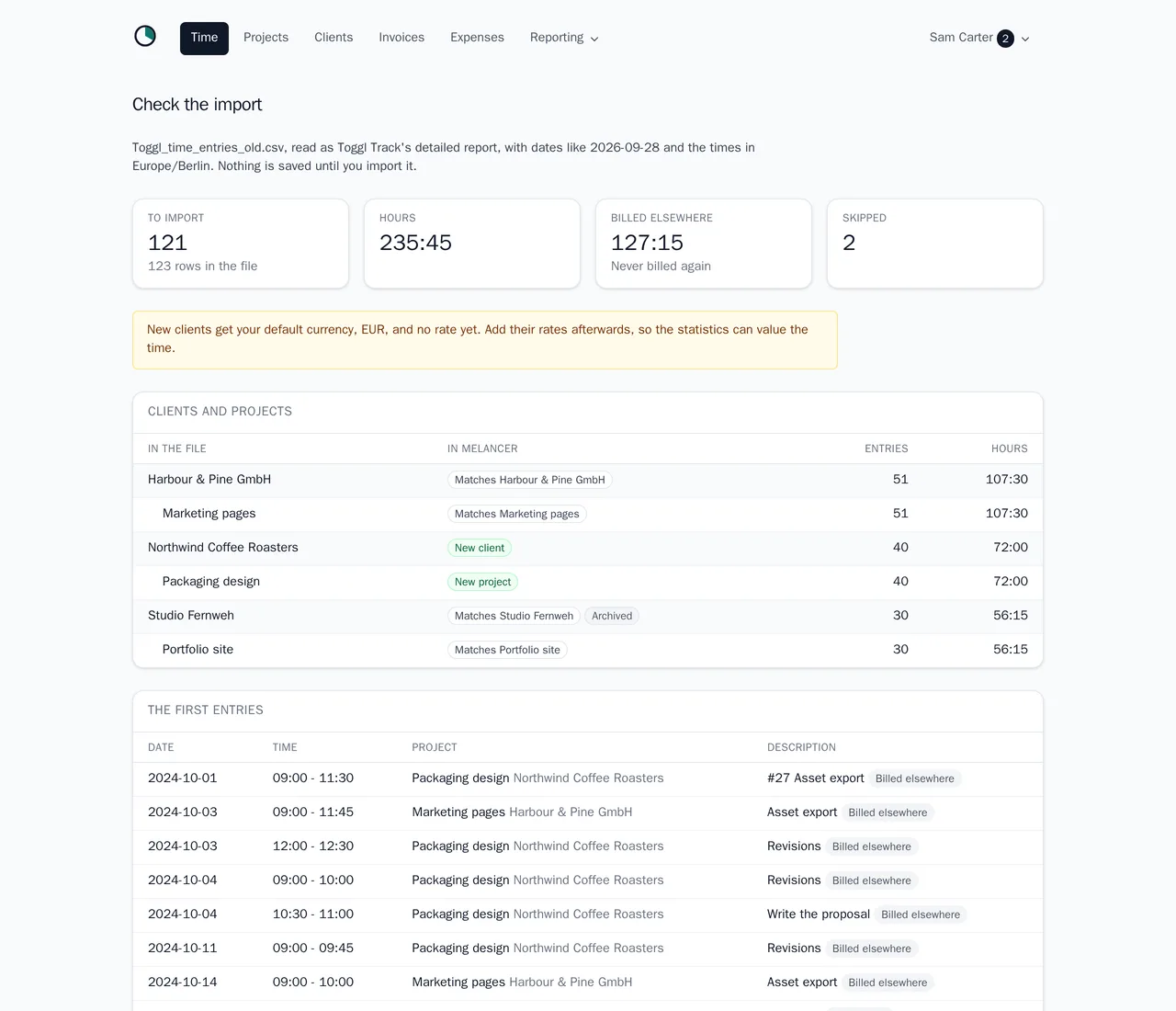Go to the Projects tab

coord(266,38)
